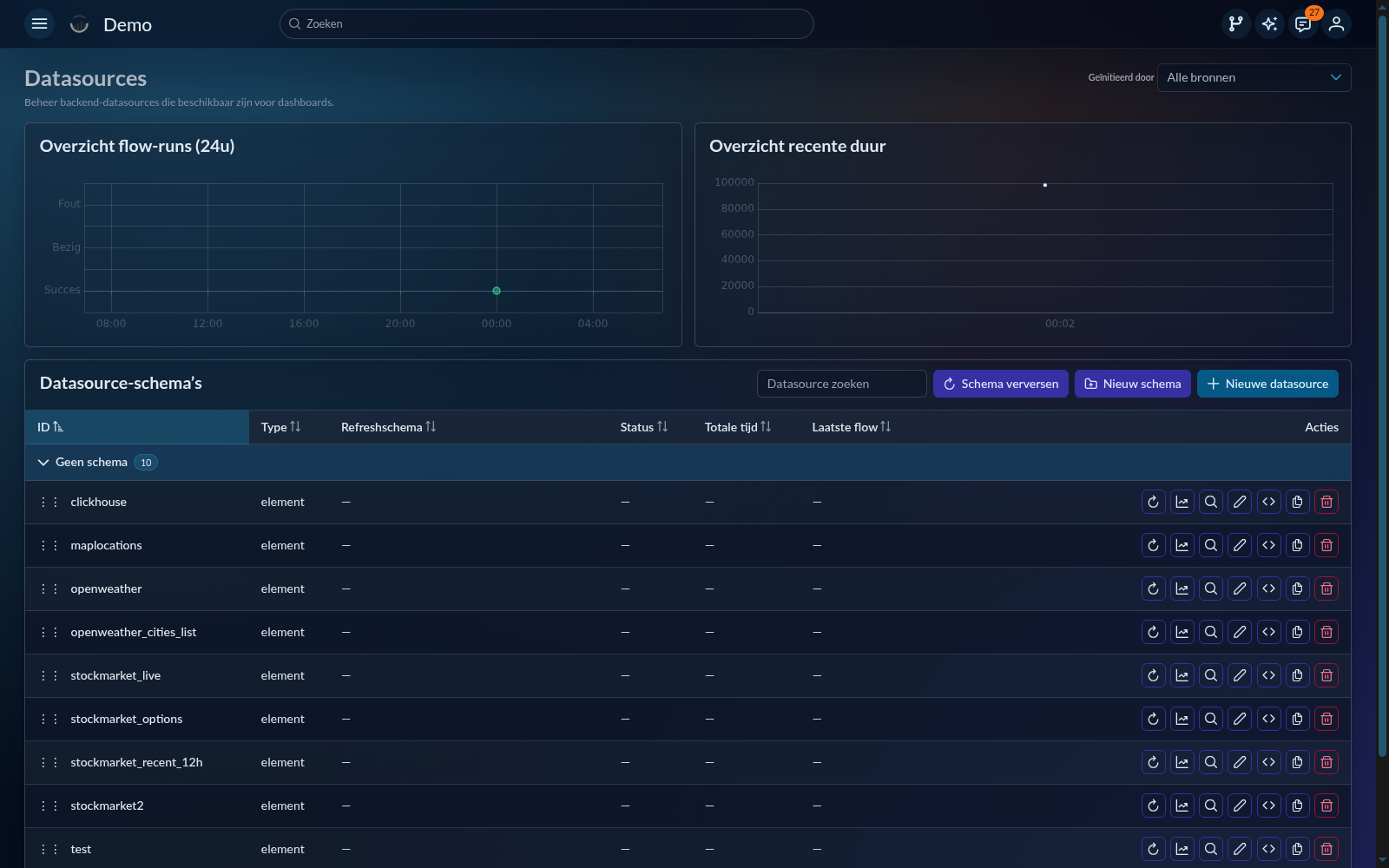The height and width of the screenshot is (868, 1389).
Task: Select the stockmarket_recent_12h row name
Action: coord(136,762)
